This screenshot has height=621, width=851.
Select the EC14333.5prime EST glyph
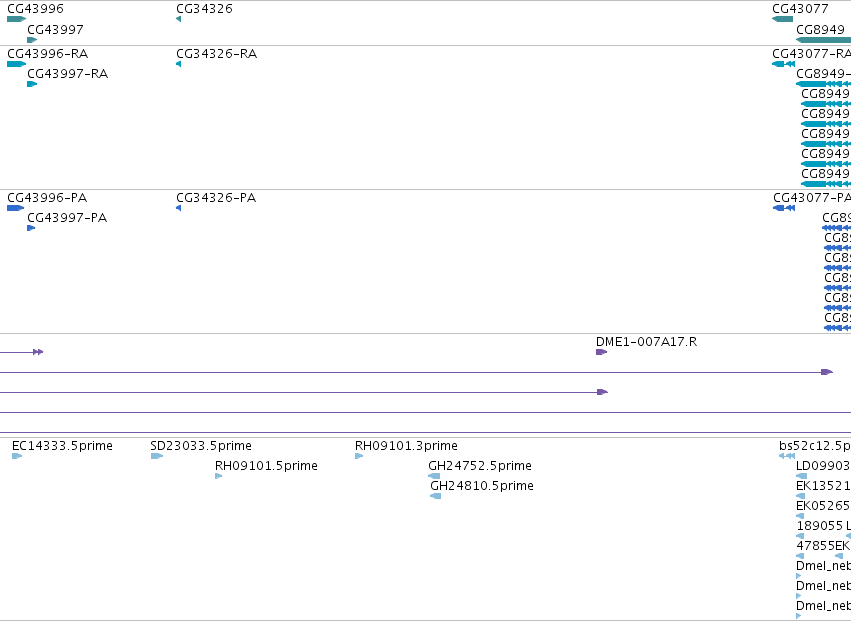click(17, 456)
